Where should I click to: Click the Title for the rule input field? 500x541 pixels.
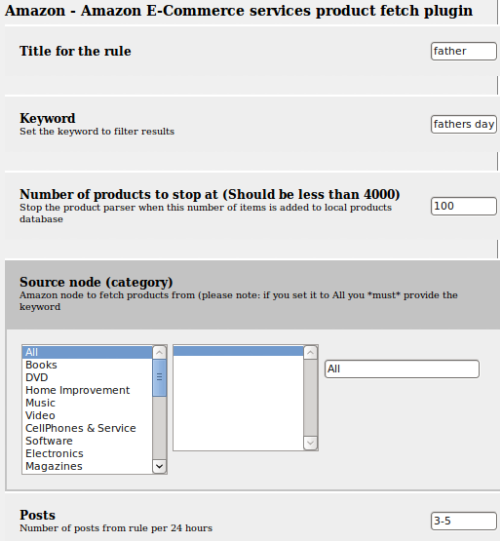(x=463, y=51)
